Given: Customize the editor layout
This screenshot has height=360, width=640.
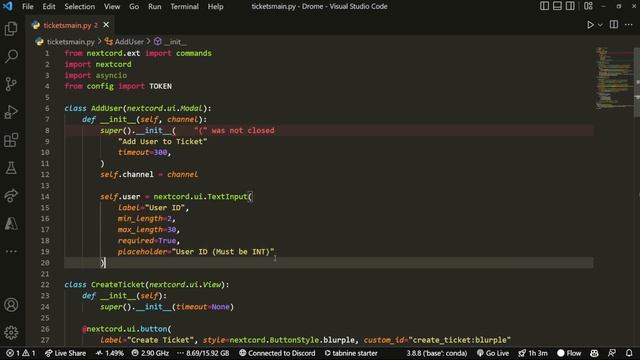Looking at the screenshot, I should 588,6.
